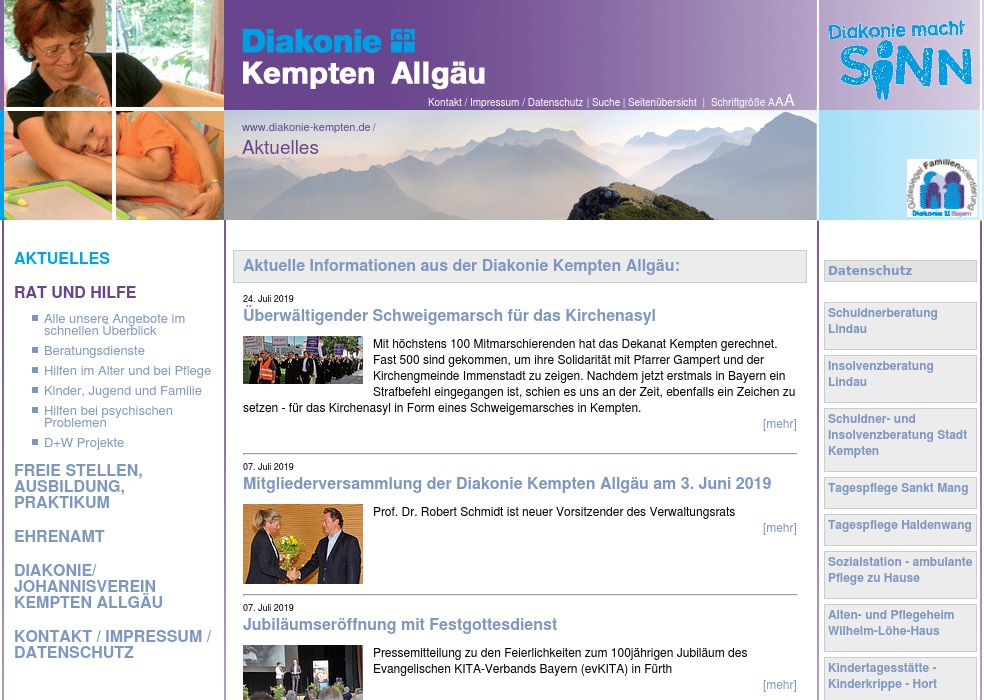
Task: Click the Suche link in header
Action: 606,102
